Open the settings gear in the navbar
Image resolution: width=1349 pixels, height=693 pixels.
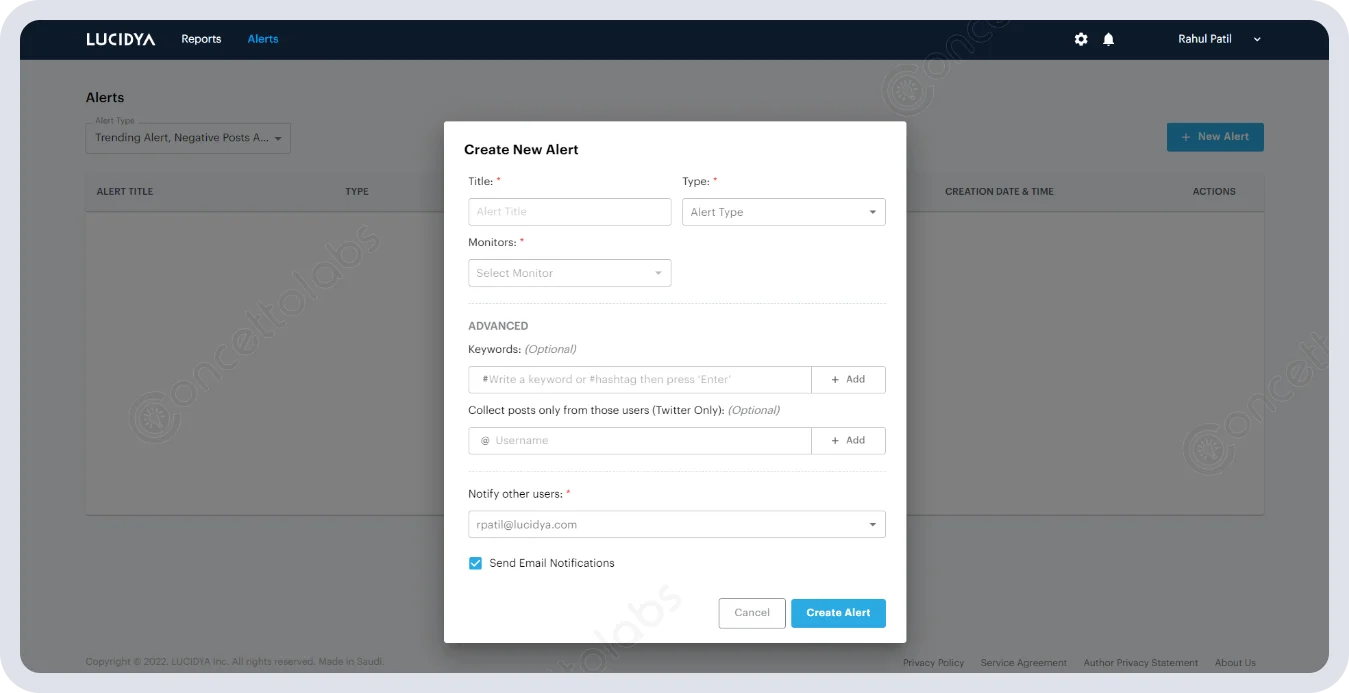point(1080,39)
